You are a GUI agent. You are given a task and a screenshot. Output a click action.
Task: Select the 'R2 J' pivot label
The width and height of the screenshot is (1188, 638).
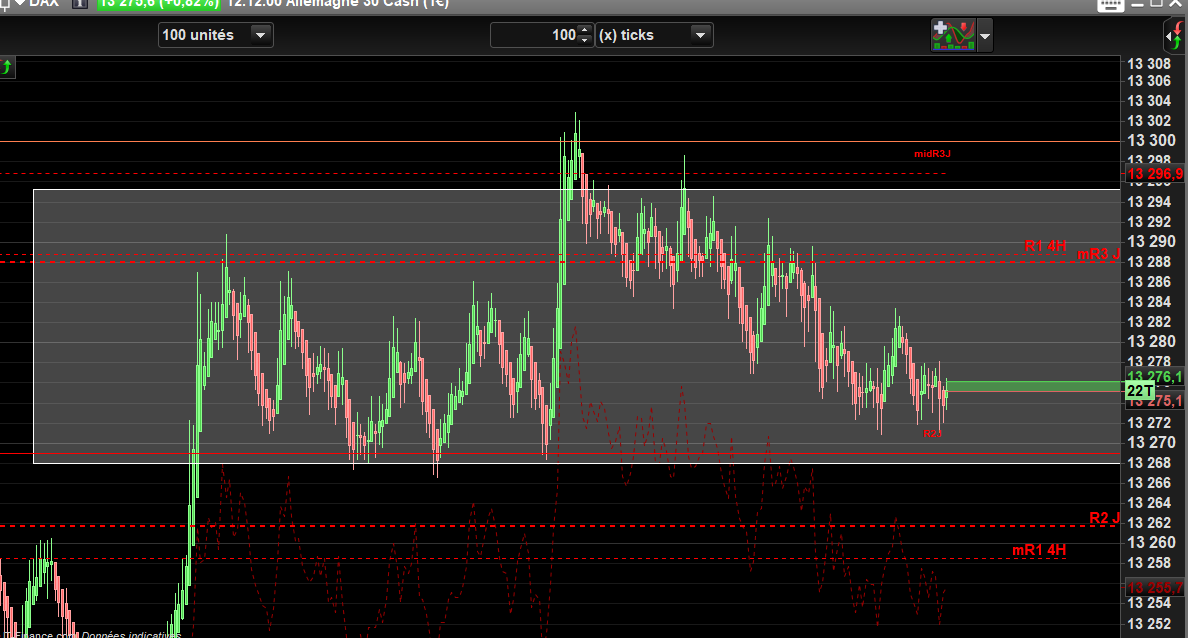coord(1104,518)
